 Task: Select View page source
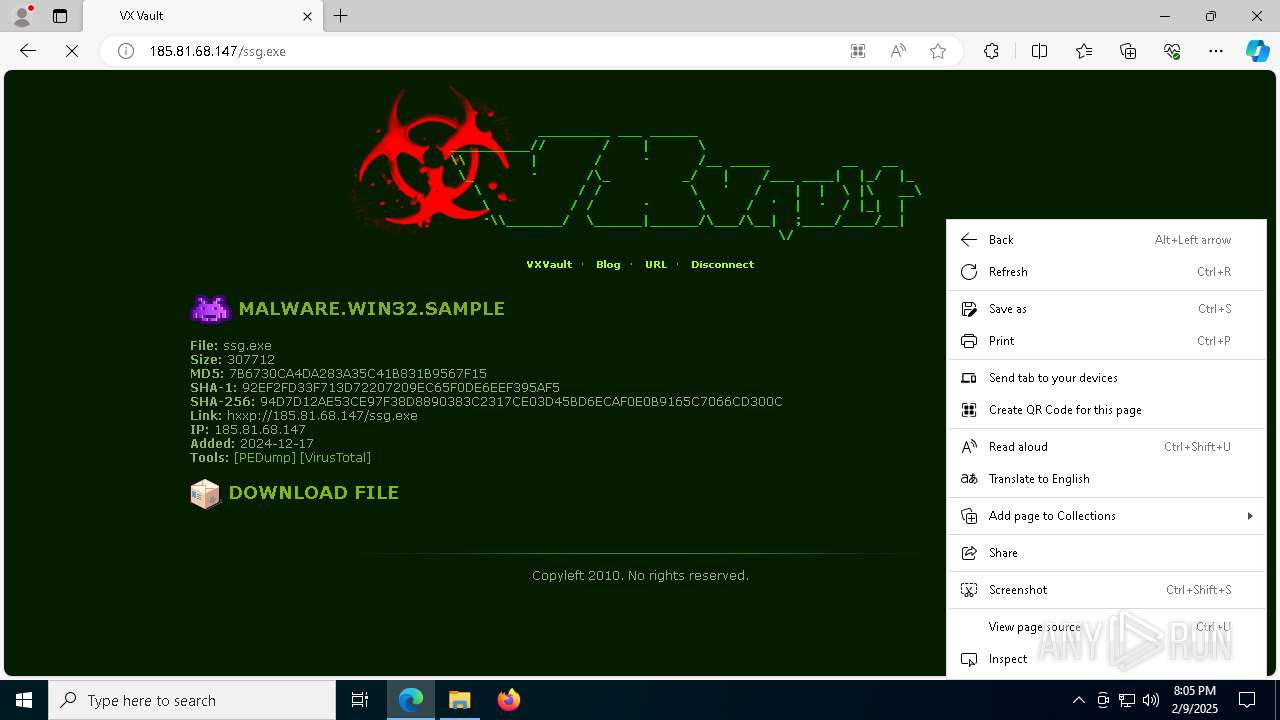[1106, 627]
